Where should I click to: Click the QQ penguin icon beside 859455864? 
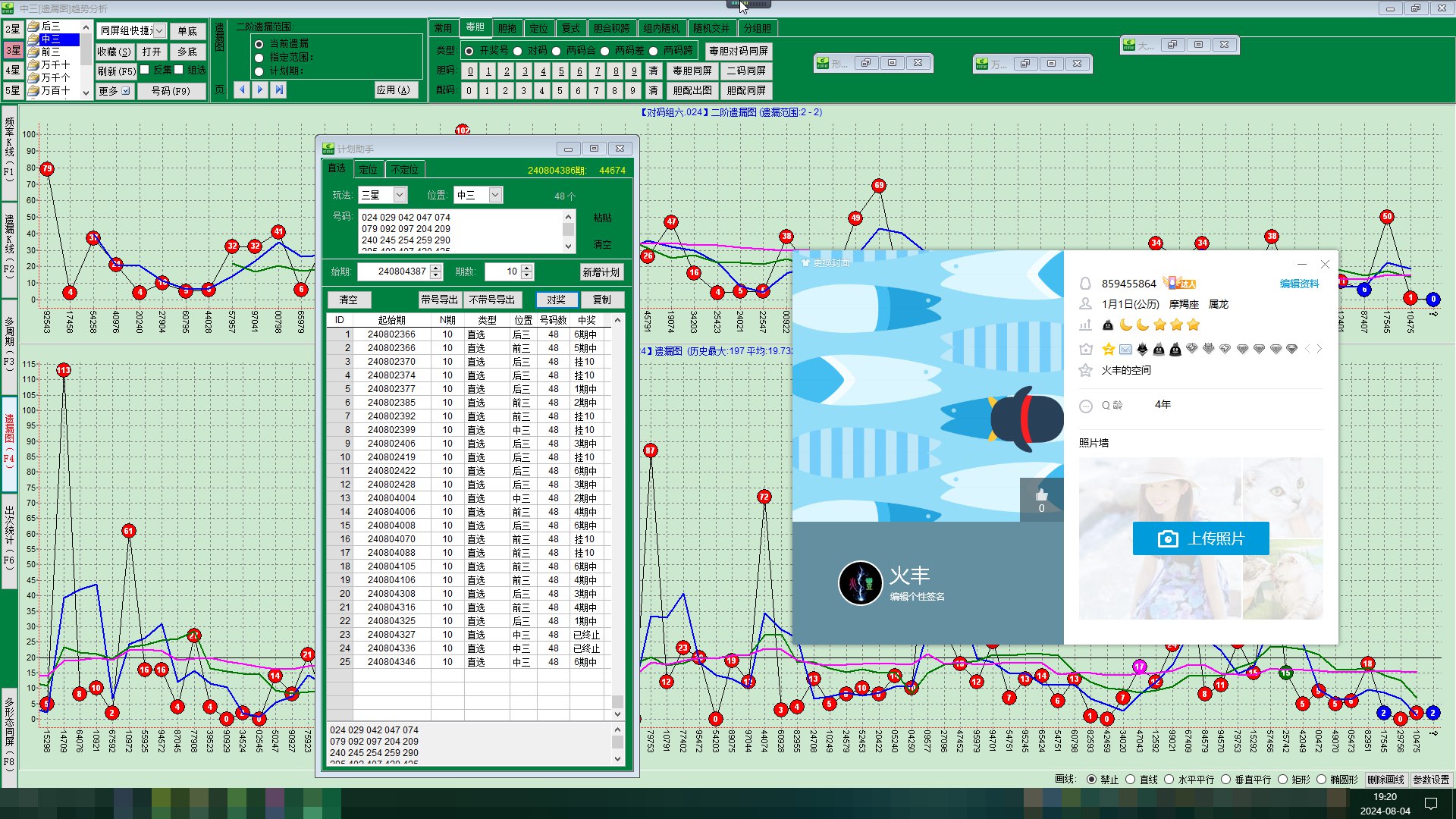coord(1085,284)
